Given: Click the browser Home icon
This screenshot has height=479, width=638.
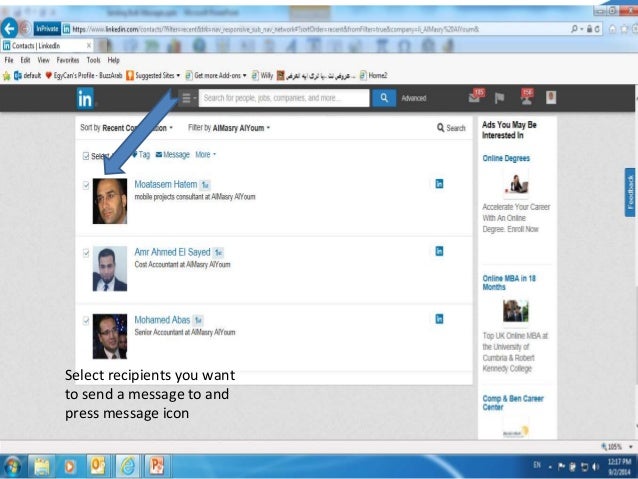Looking at the screenshot, I should [x=612, y=29].
